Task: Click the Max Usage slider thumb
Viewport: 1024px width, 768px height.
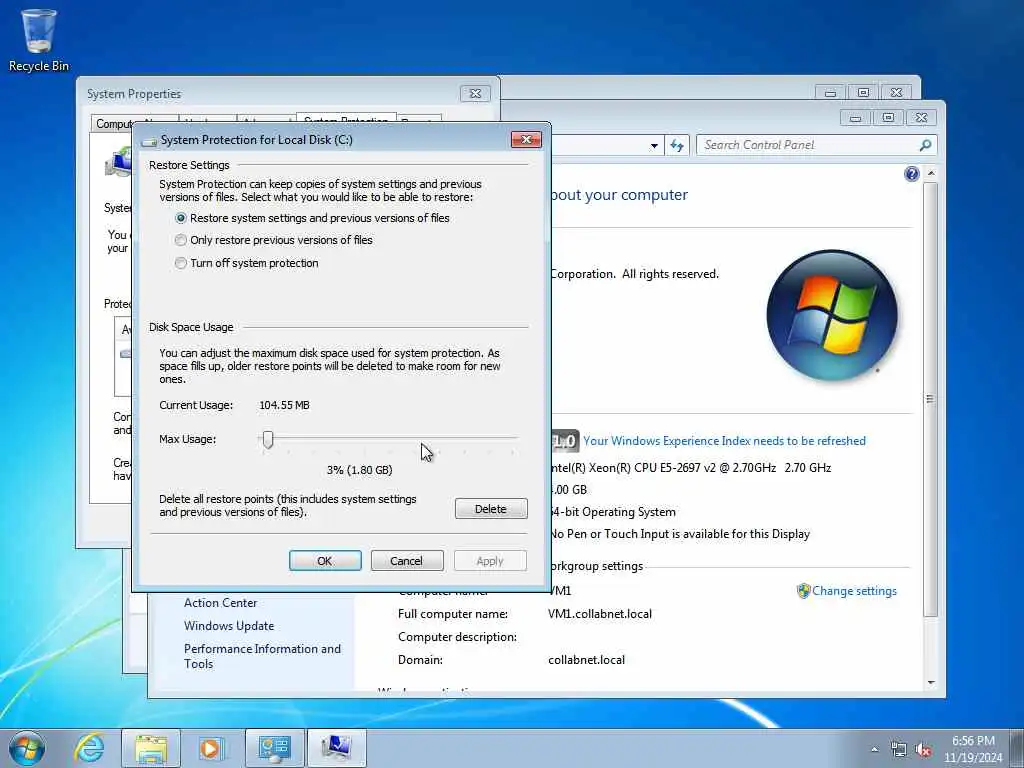Action: [268, 440]
